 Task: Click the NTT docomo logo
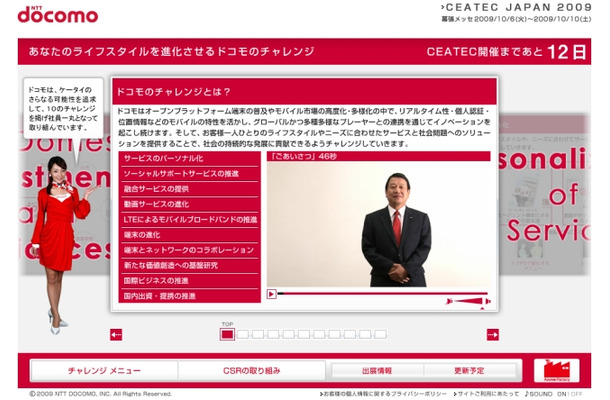pos(58,15)
